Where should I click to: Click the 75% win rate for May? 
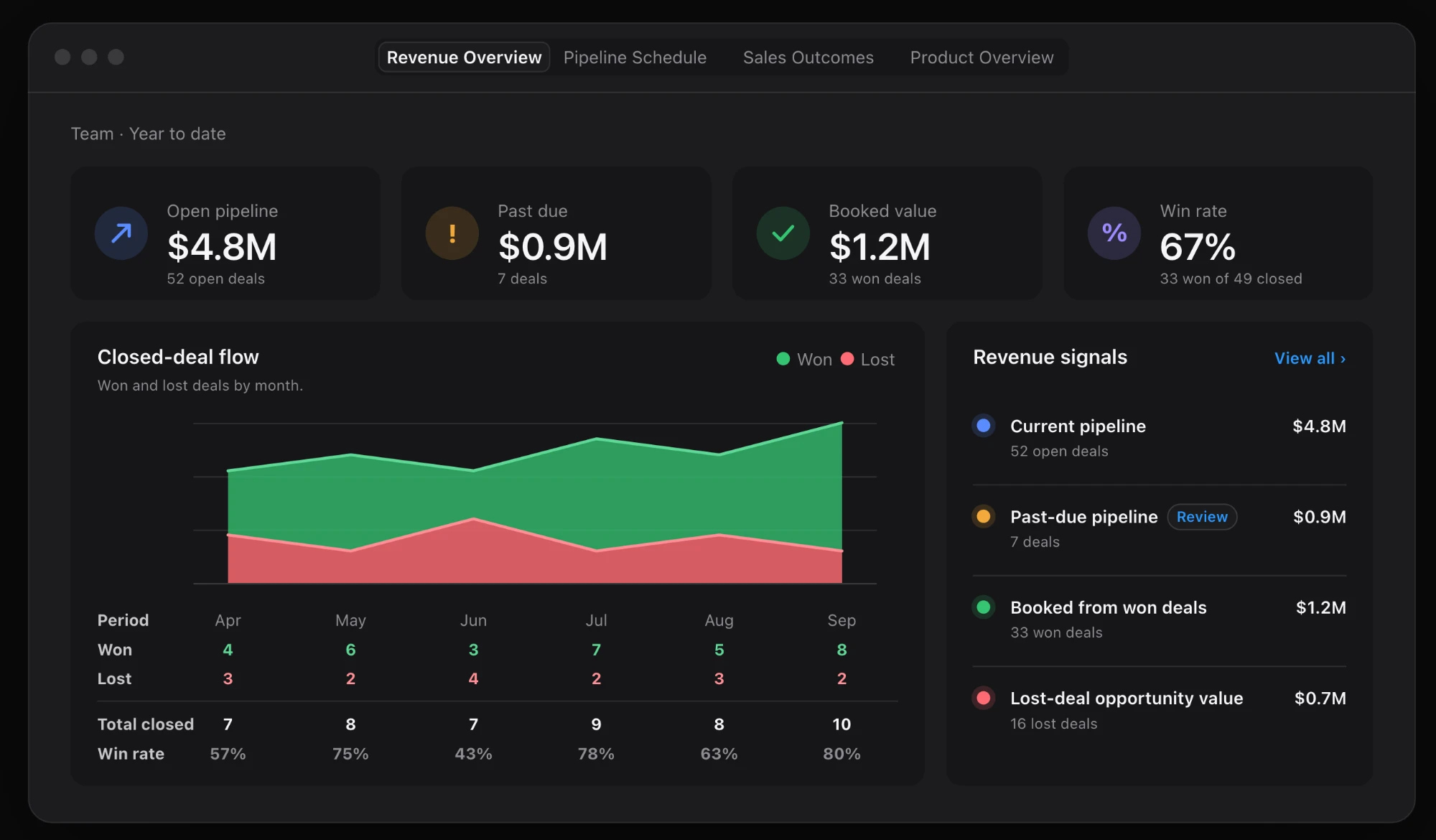[350, 754]
